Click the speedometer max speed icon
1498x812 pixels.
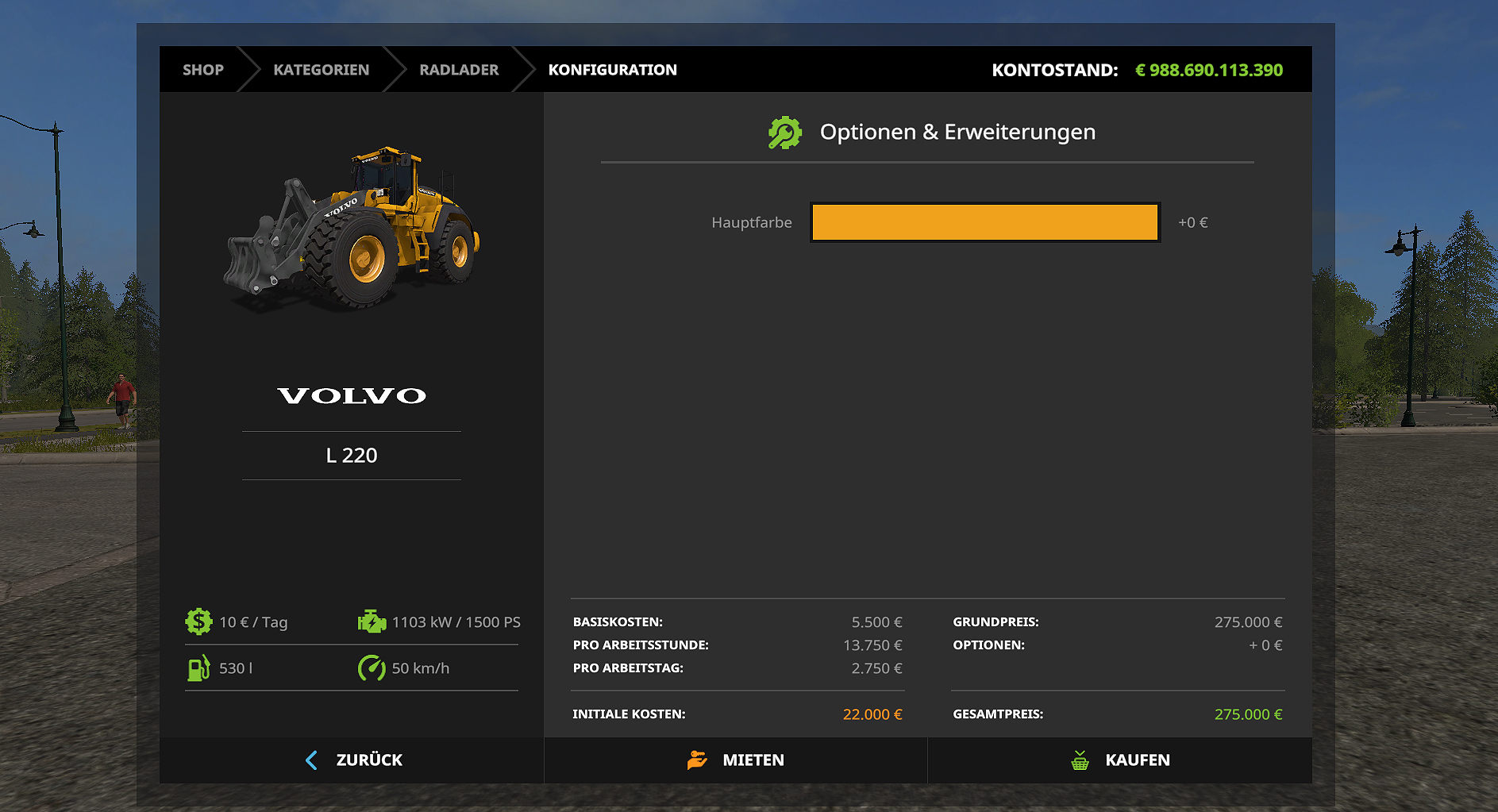372,668
